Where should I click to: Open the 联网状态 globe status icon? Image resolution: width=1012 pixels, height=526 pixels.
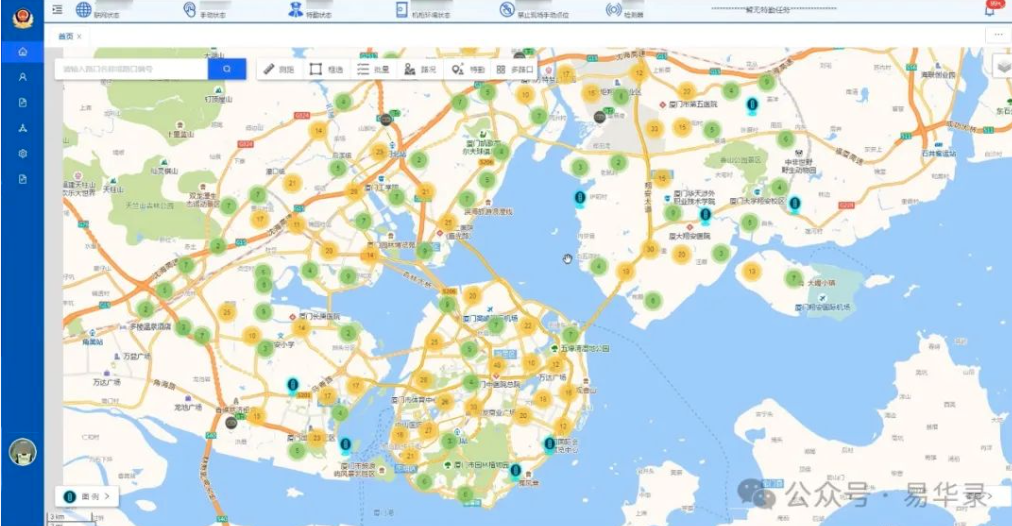(83, 10)
